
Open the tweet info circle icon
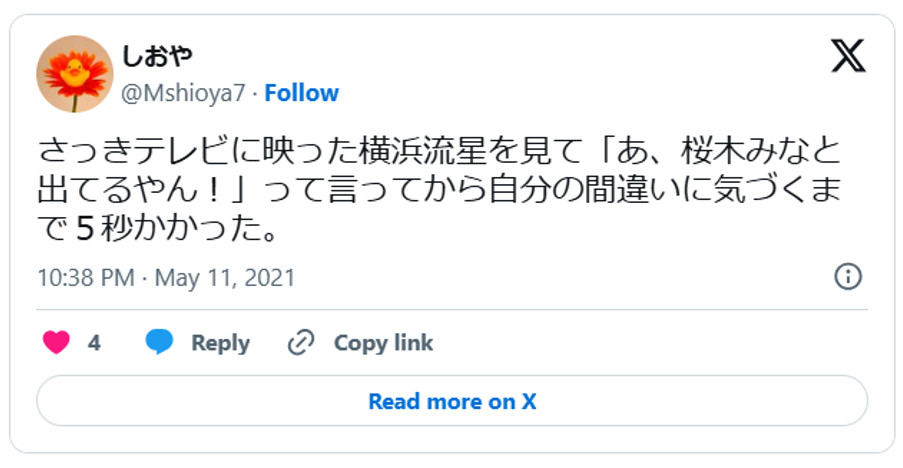(848, 277)
